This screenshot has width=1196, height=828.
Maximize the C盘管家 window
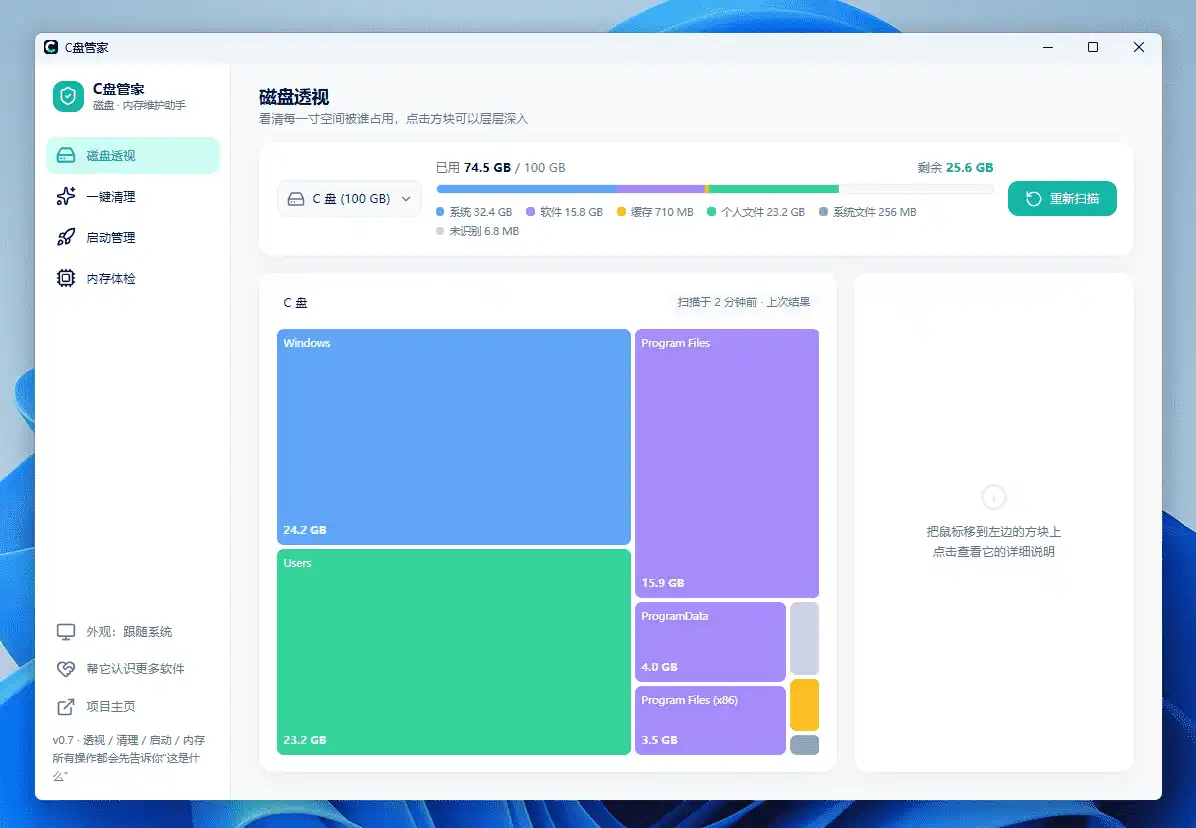[x=1093, y=47]
